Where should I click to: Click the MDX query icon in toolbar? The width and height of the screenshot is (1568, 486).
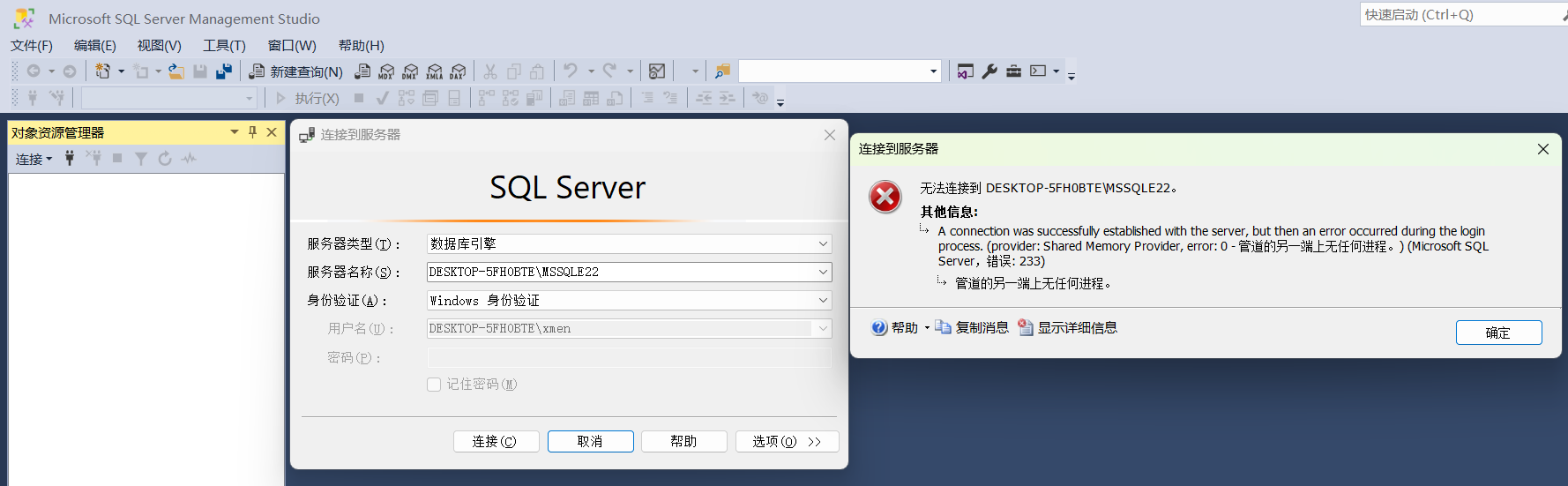pos(386,71)
